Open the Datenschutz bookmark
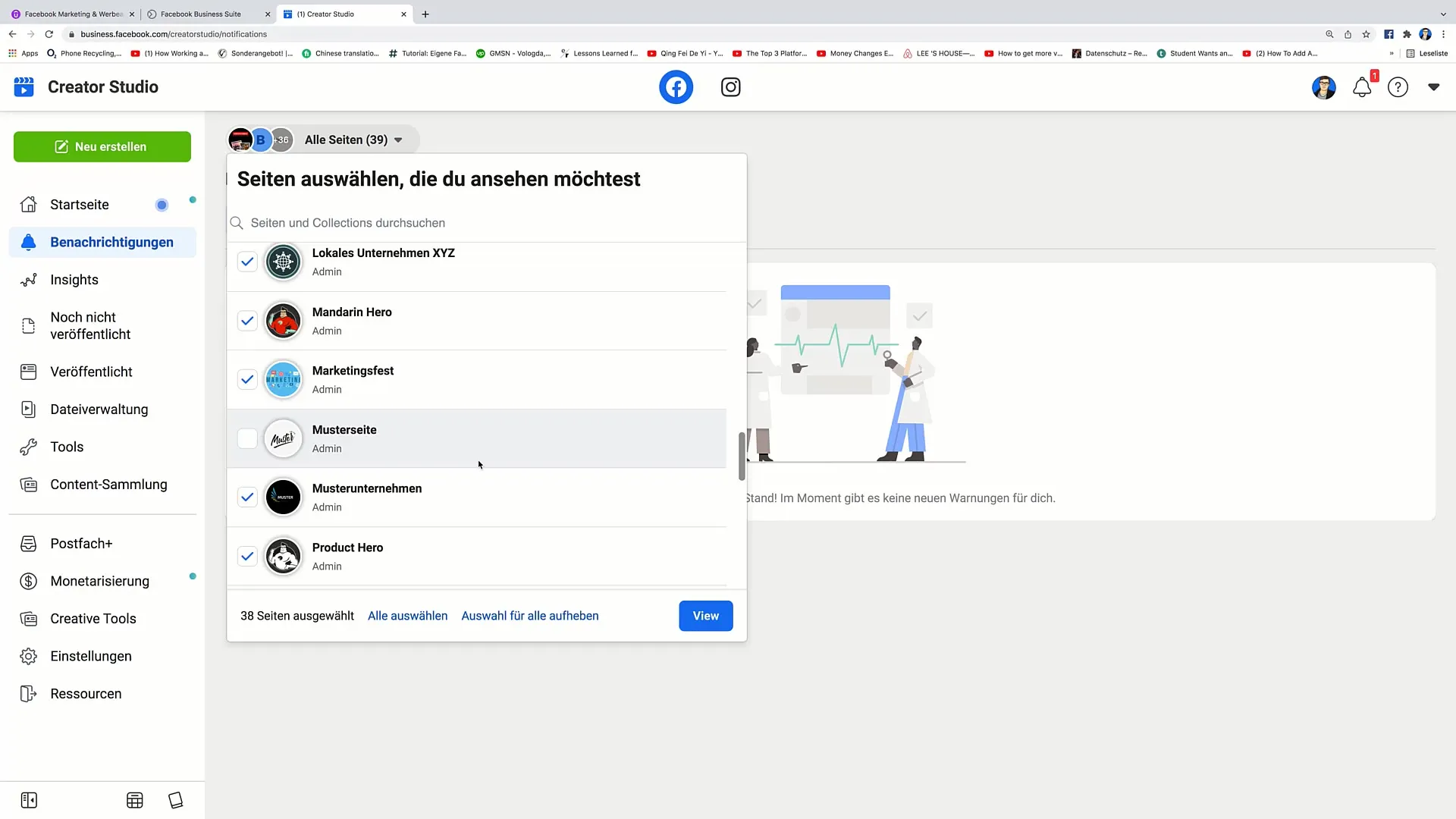The height and width of the screenshot is (819, 1456). pyautogui.click(x=1109, y=54)
